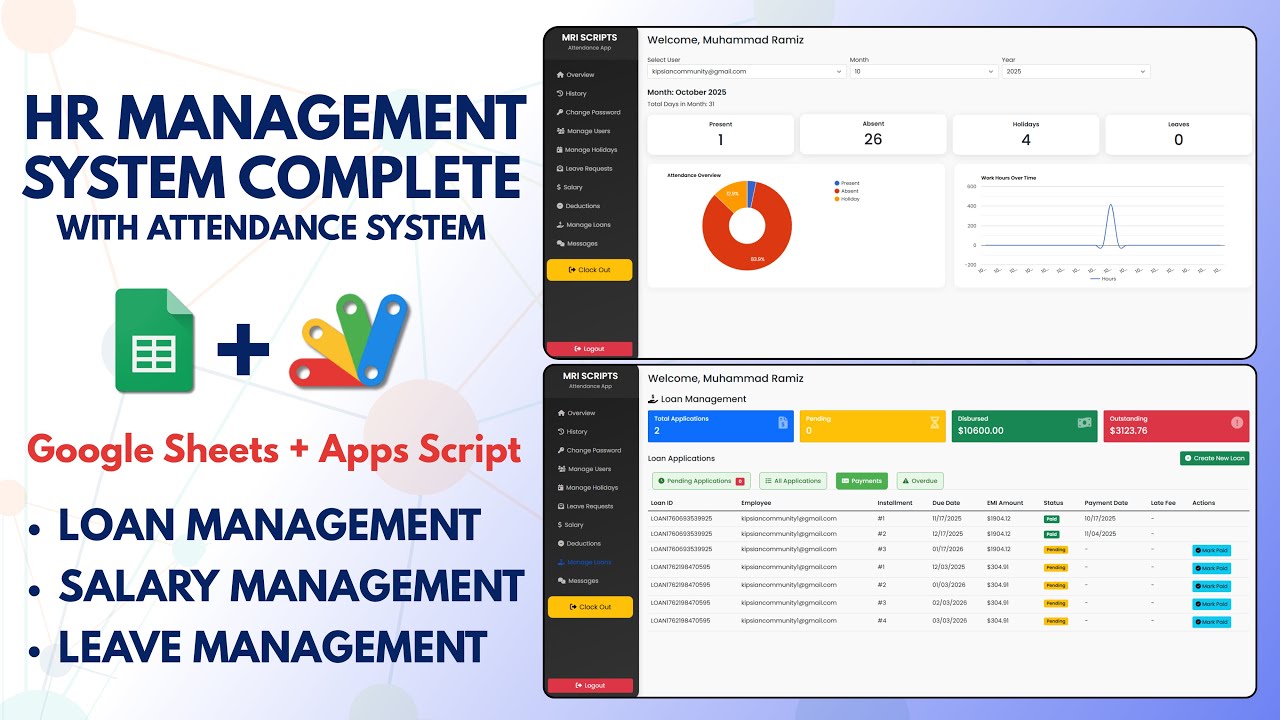1280x720 pixels.
Task: Click Leave Requests icon in attendance dashboard sidebar
Action: click(x=561, y=169)
